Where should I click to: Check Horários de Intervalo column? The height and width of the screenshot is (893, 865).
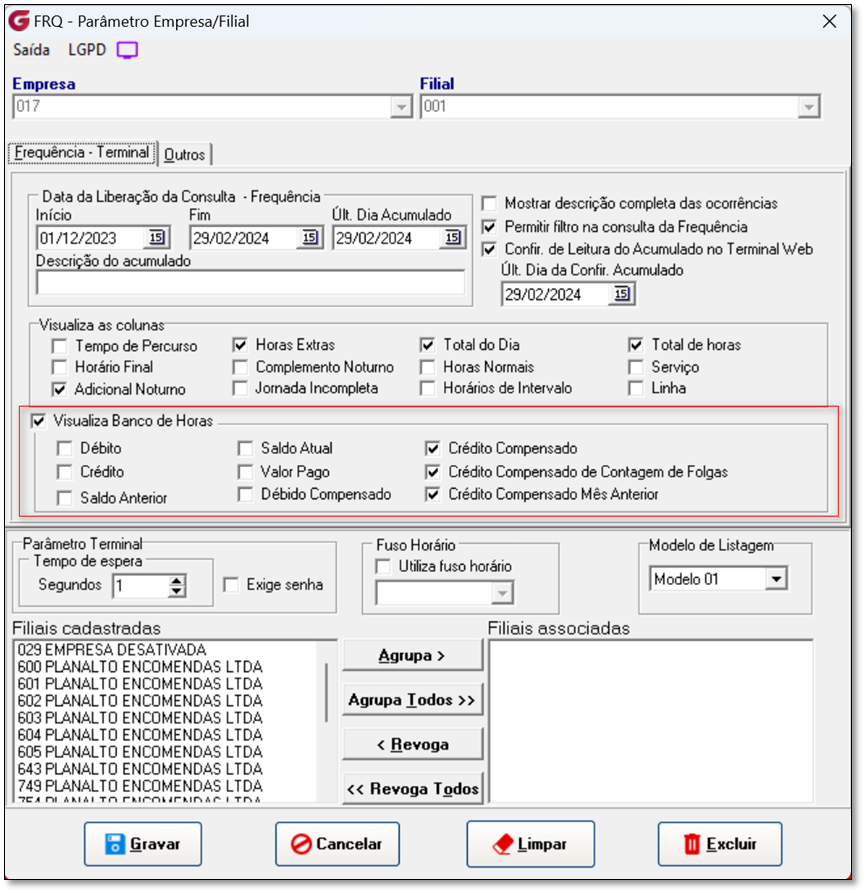pyautogui.click(x=428, y=388)
